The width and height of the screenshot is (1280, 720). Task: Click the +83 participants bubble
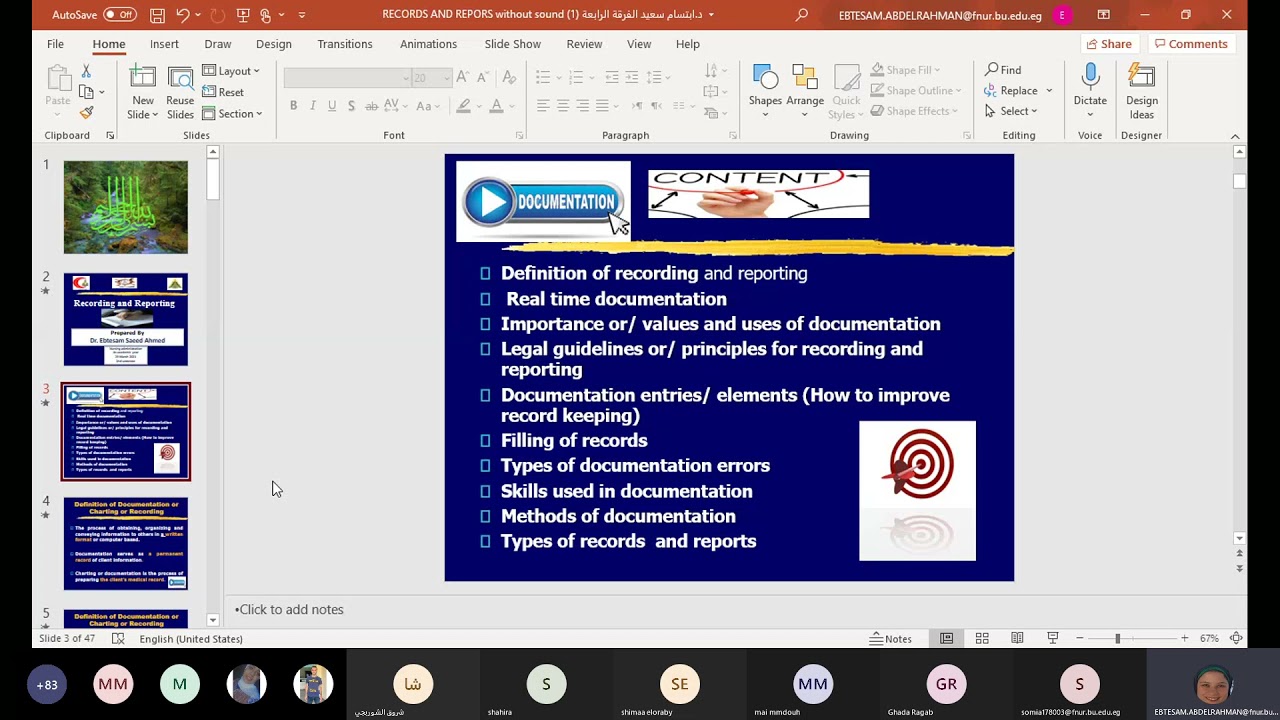47,685
